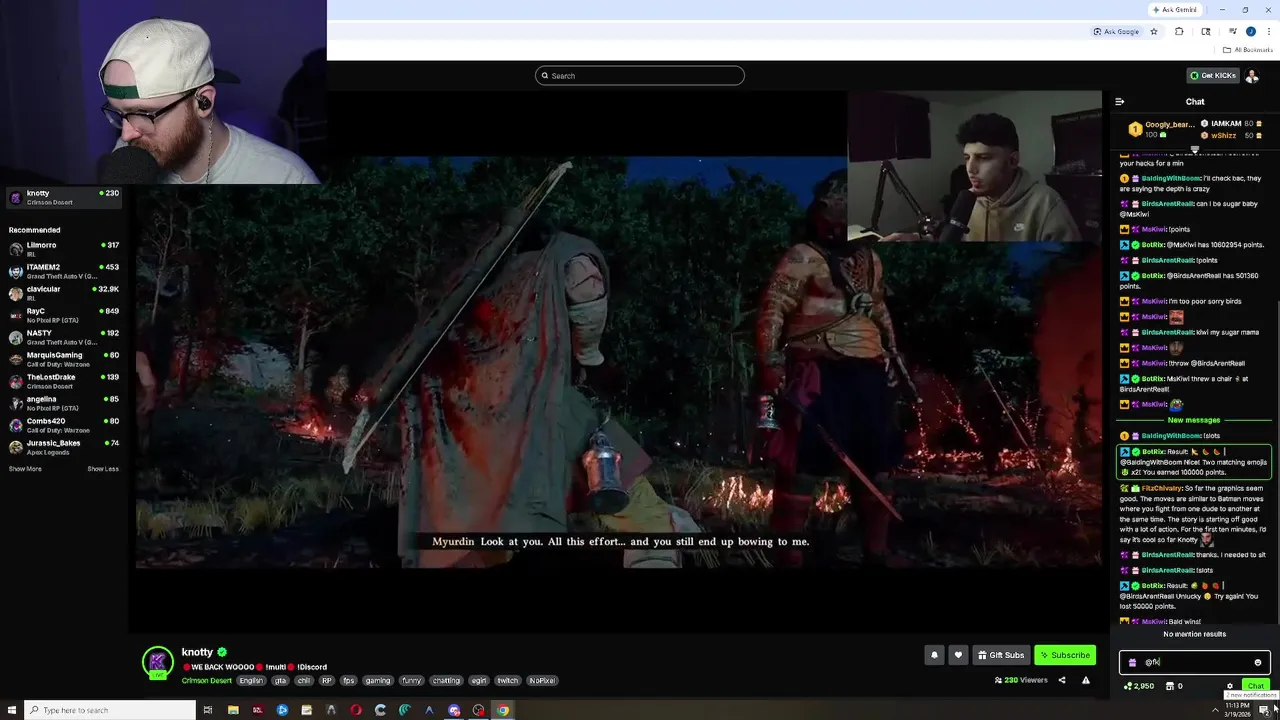Toggle stream notifications bell icon
This screenshot has width=1280, height=720.
[934, 655]
